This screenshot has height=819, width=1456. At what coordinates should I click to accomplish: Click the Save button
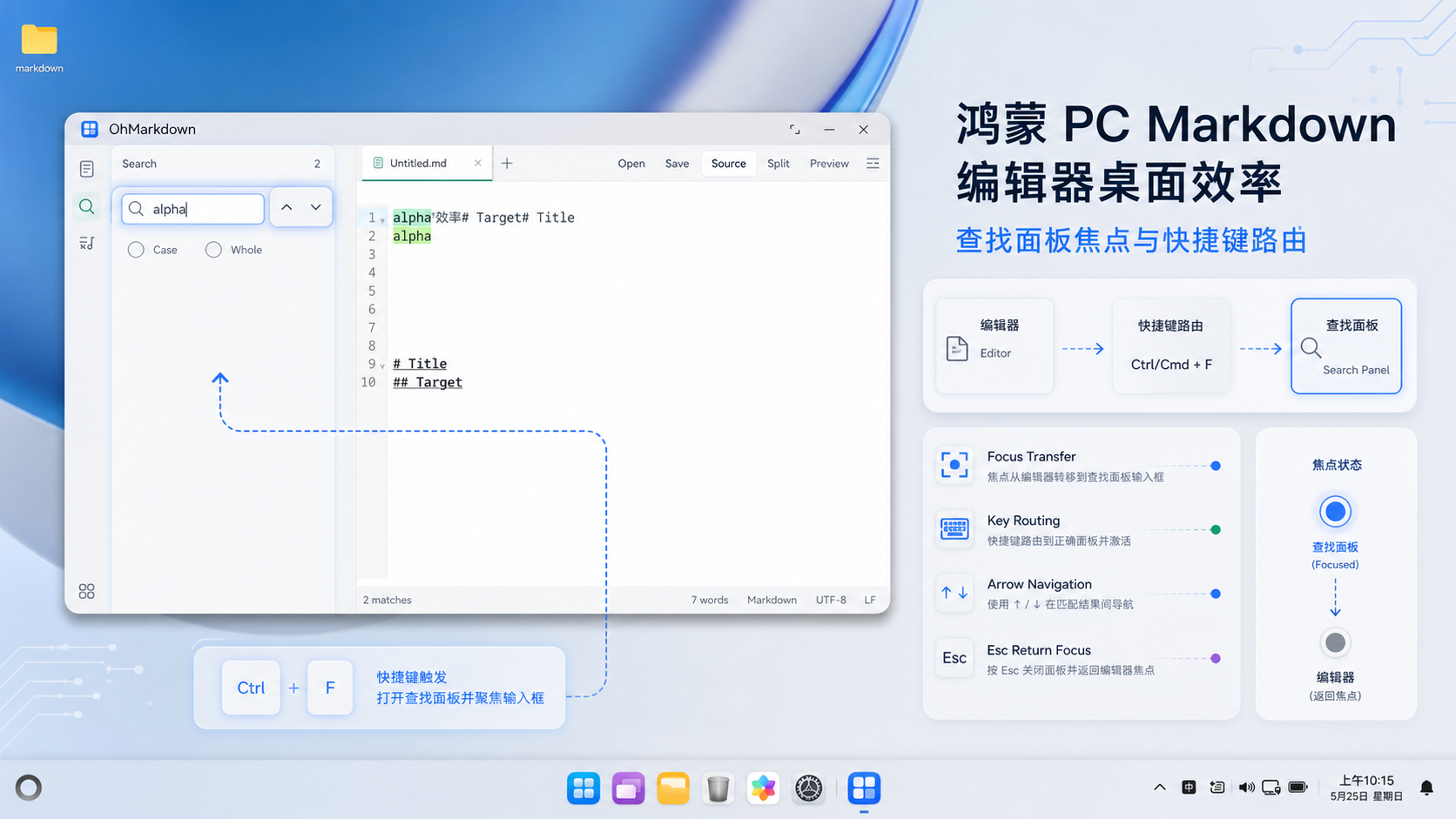pos(677,163)
